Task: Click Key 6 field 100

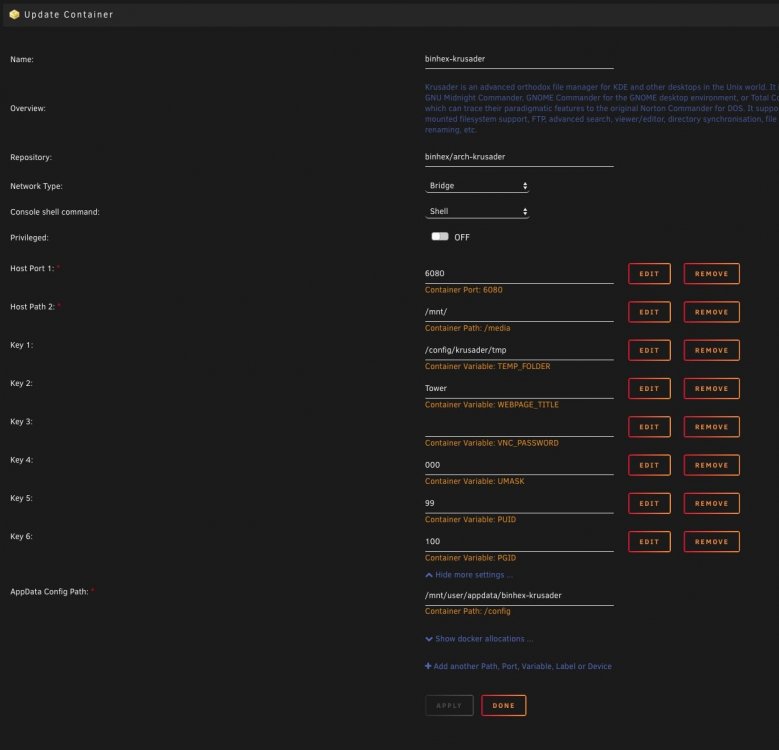Action: pyautogui.click(x=519, y=541)
